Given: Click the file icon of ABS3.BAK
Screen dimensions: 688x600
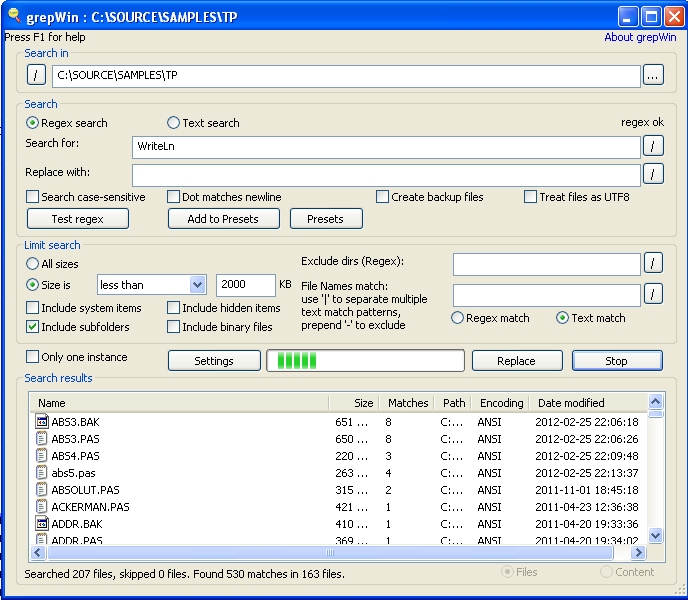Looking at the screenshot, I should (x=42, y=422).
